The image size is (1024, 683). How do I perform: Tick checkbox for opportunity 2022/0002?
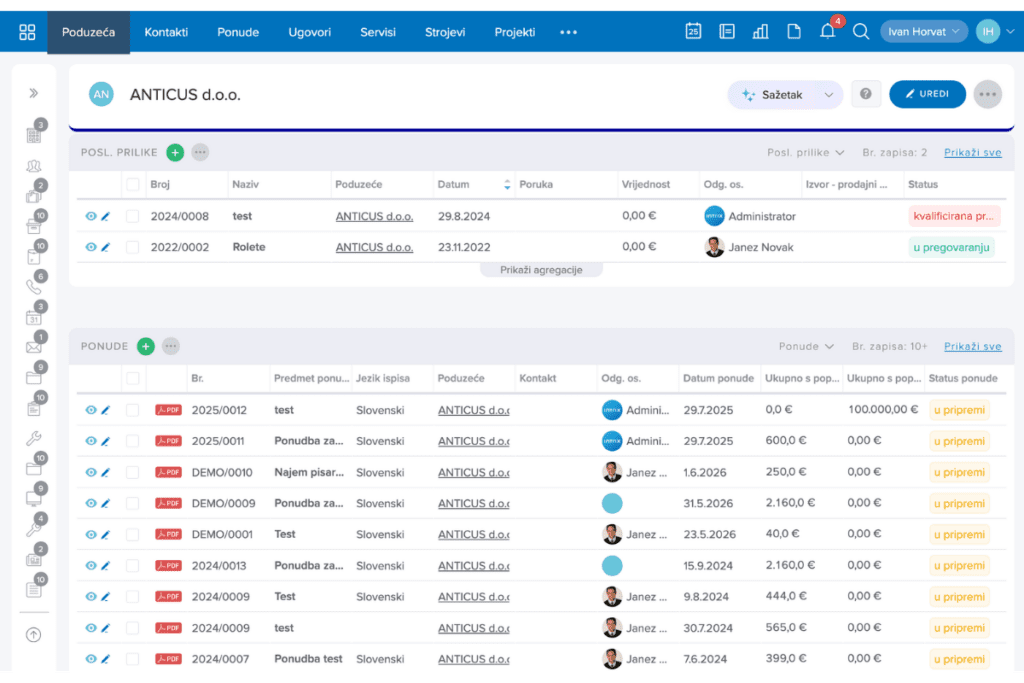[x=133, y=247]
